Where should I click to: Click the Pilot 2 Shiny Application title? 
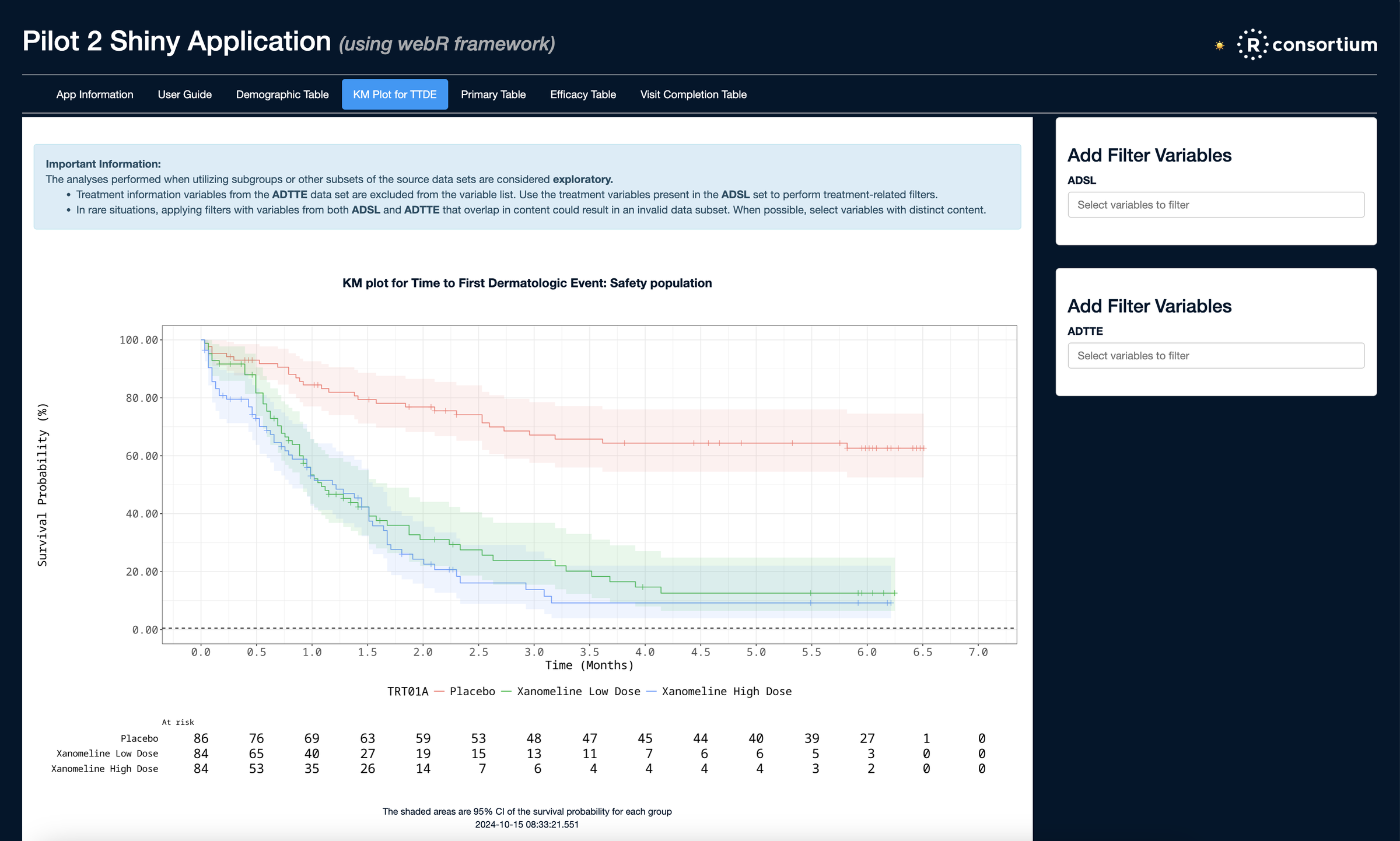click(176, 42)
